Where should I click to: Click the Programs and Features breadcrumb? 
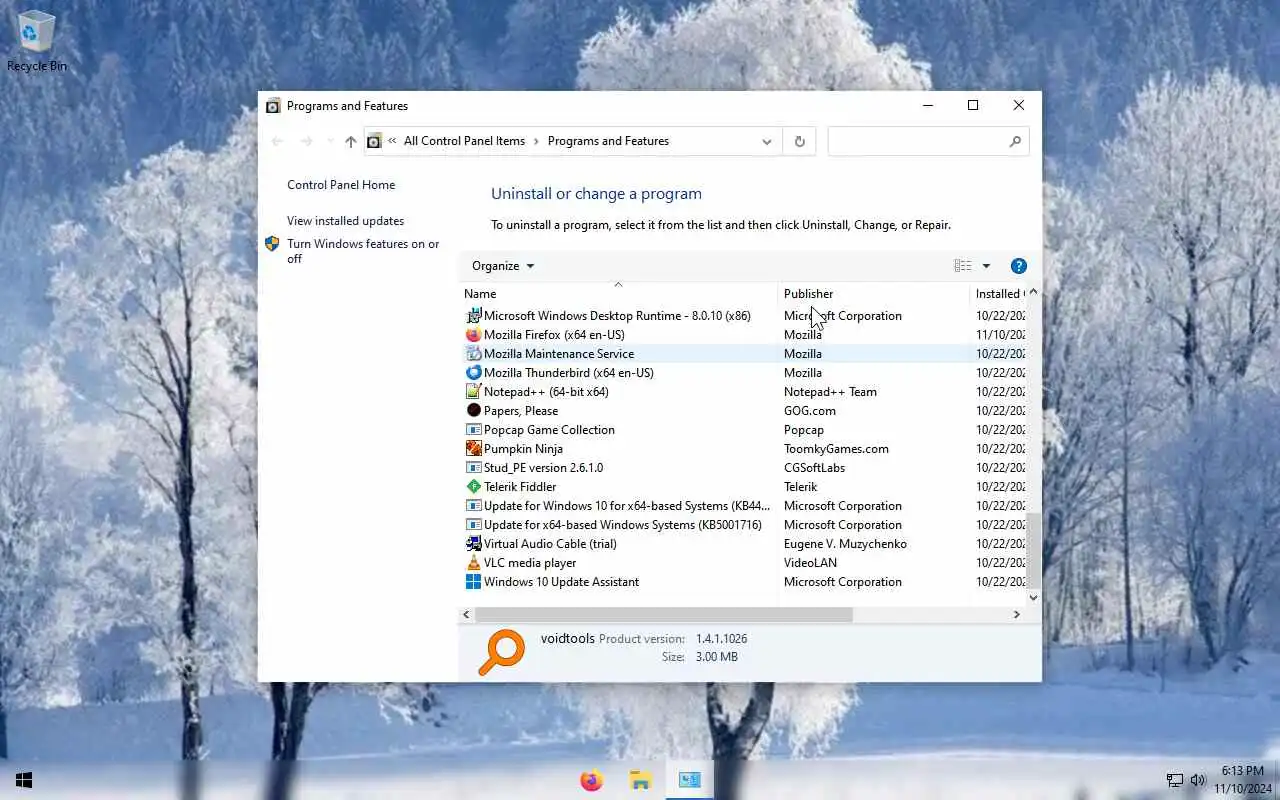pyautogui.click(x=608, y=141)
